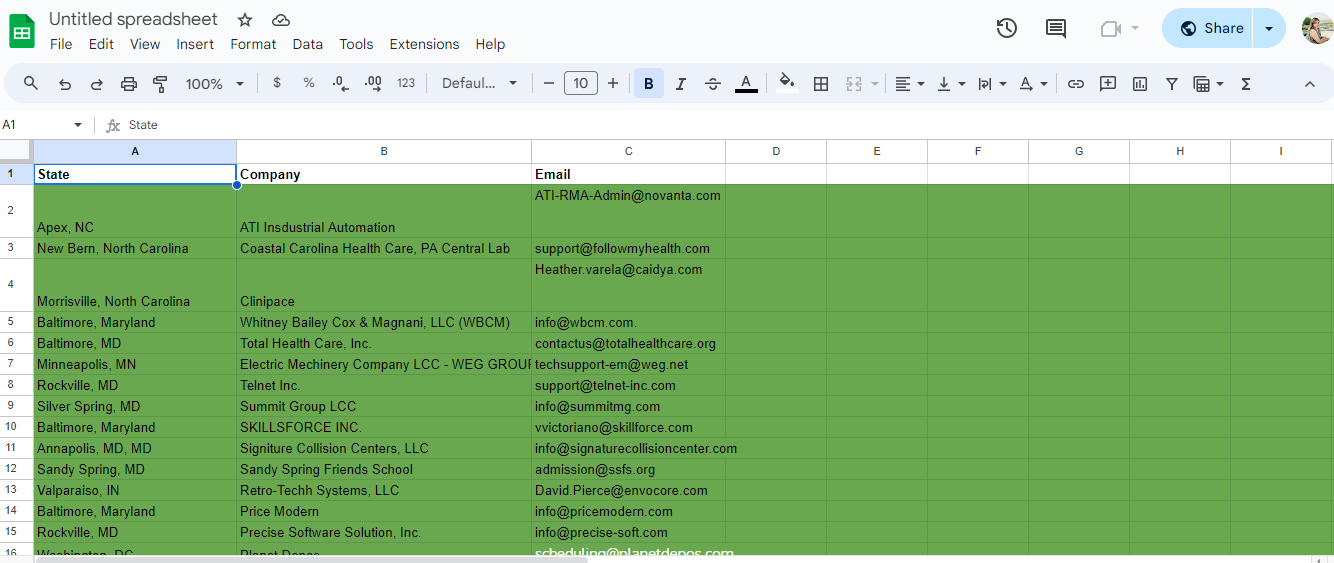
Task: Undo the last action
Action: [x=65, y=84]
